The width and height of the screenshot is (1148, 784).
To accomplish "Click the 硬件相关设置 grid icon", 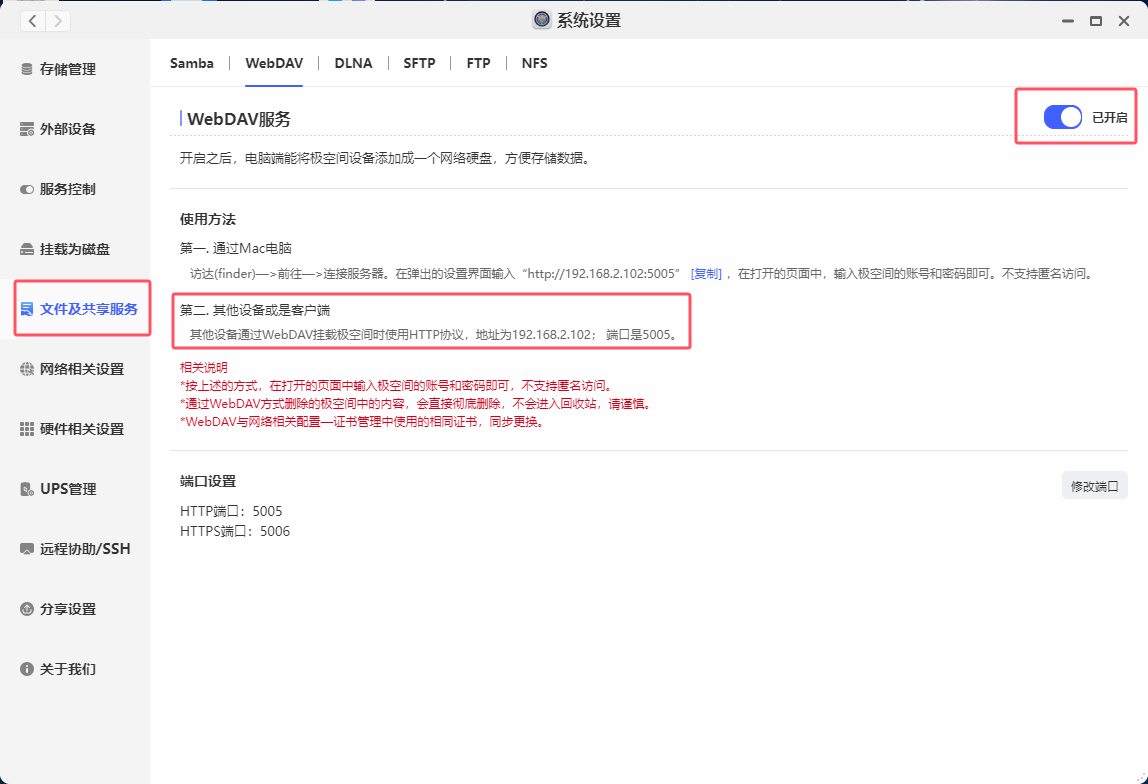I will tap(27, 429).
